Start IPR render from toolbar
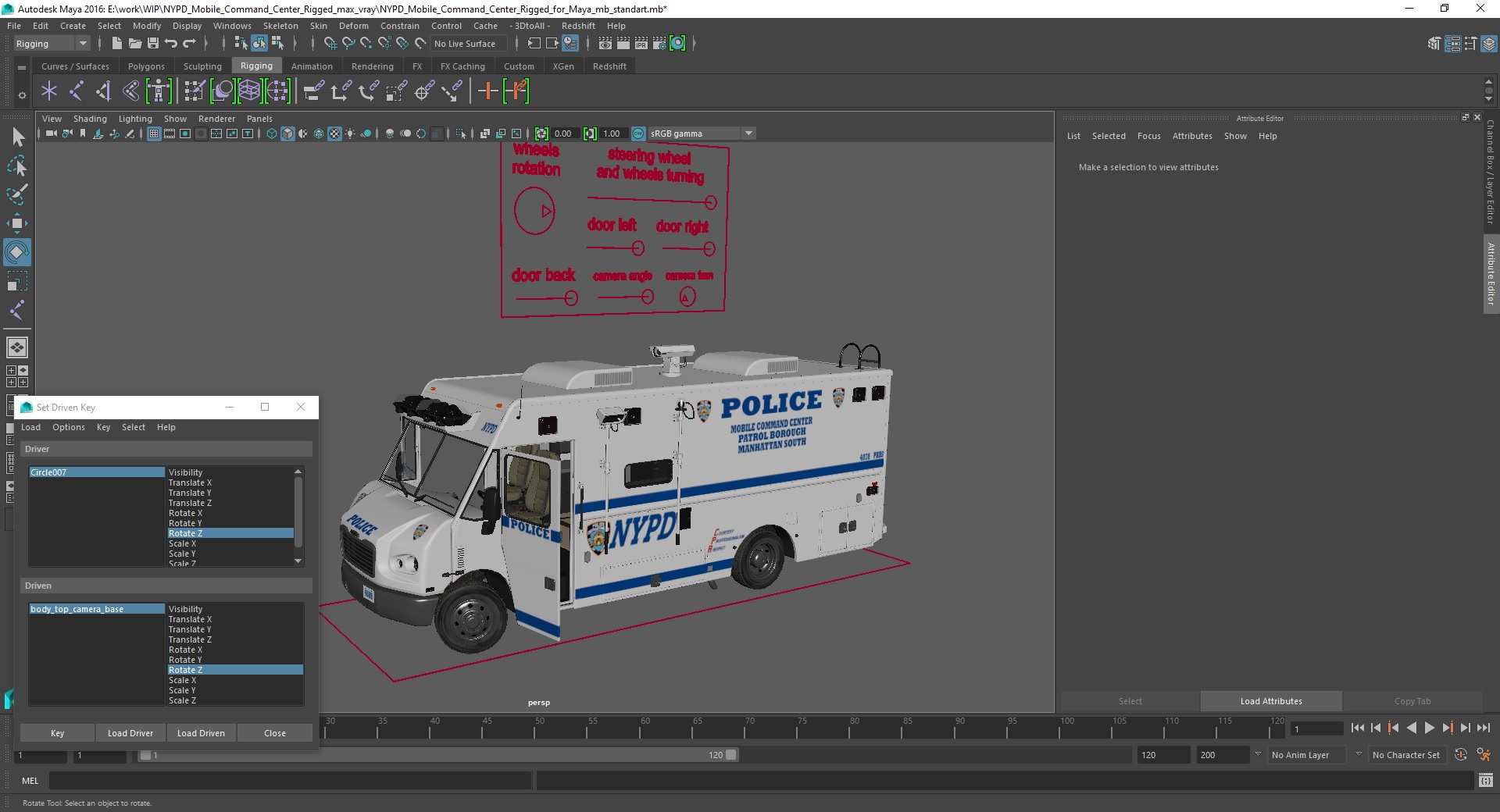Screen dimensions: 1500x812 click(x=641, y=44)
